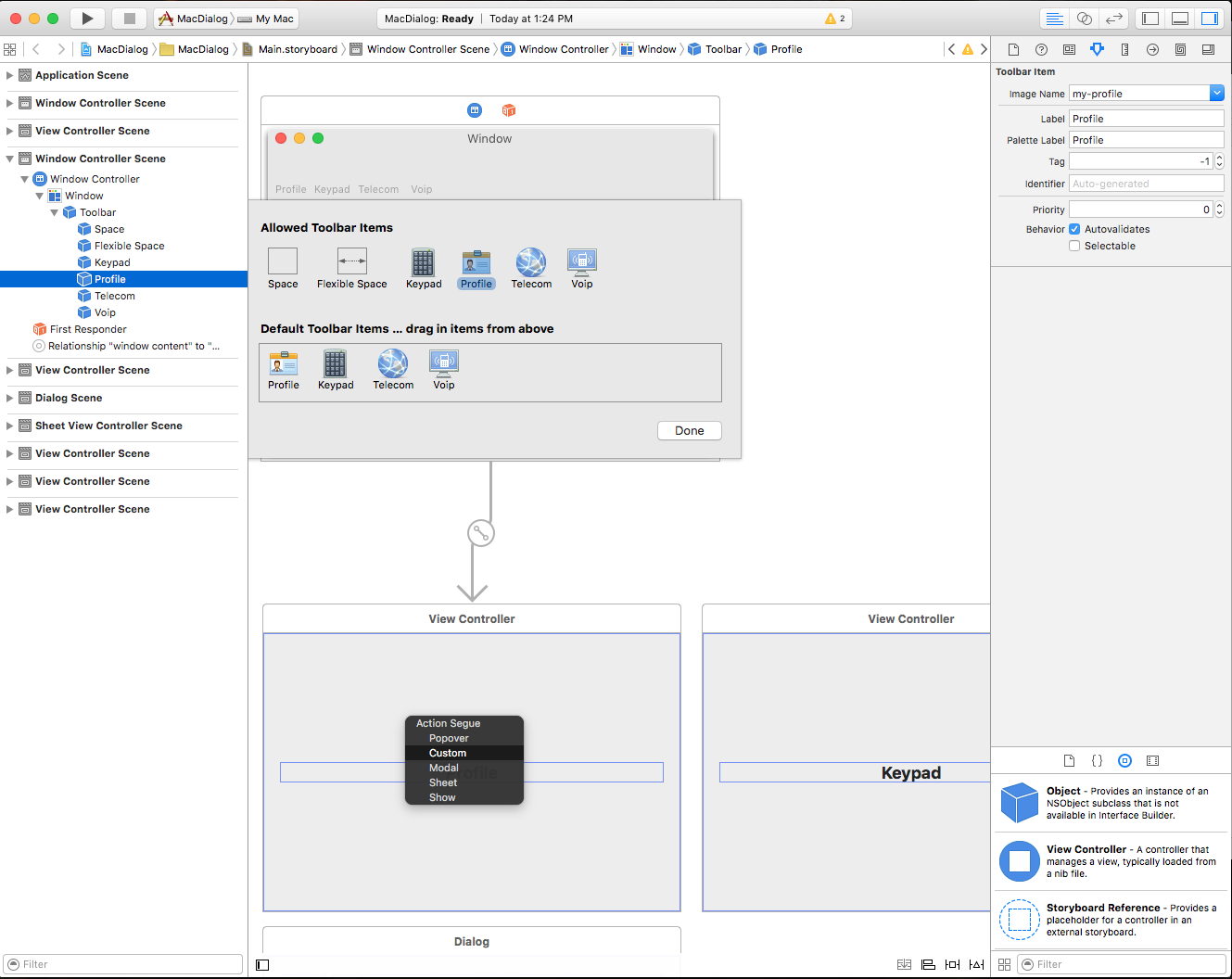Select the Voip default toolbar item
Screen dimensions: 1232x979
click(444, 368)
